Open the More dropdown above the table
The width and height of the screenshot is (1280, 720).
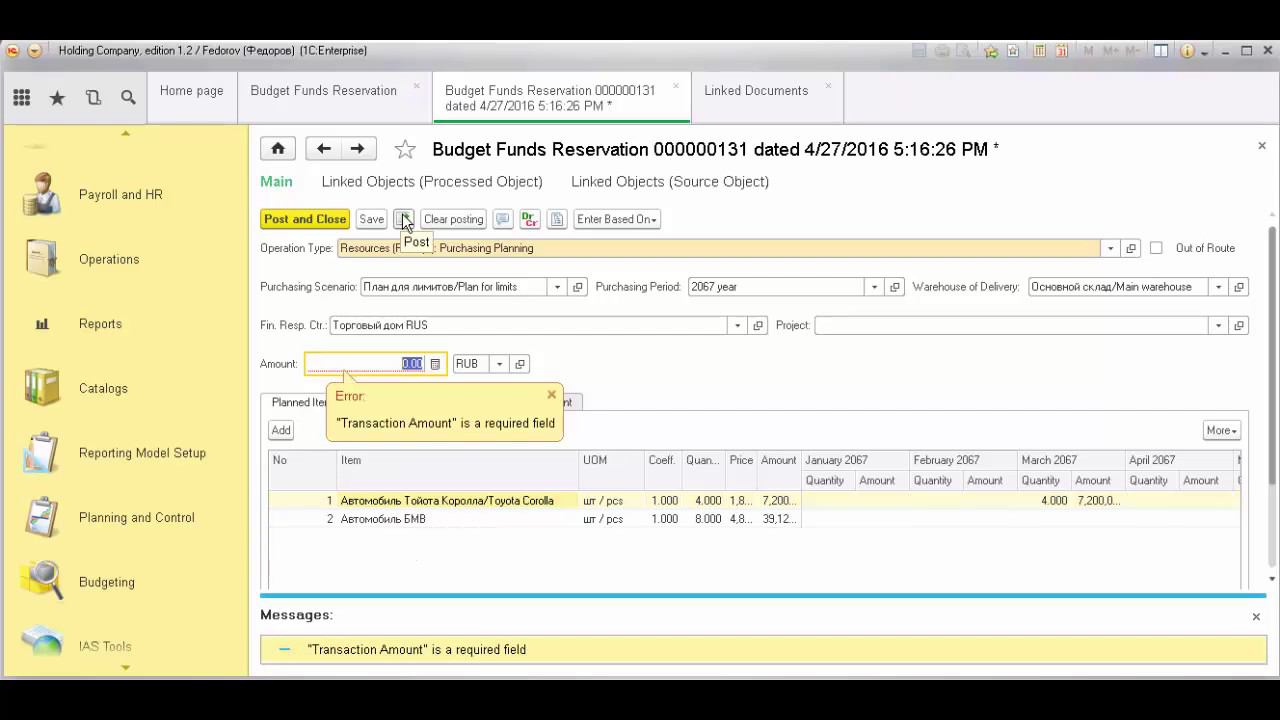point(1221,430)
